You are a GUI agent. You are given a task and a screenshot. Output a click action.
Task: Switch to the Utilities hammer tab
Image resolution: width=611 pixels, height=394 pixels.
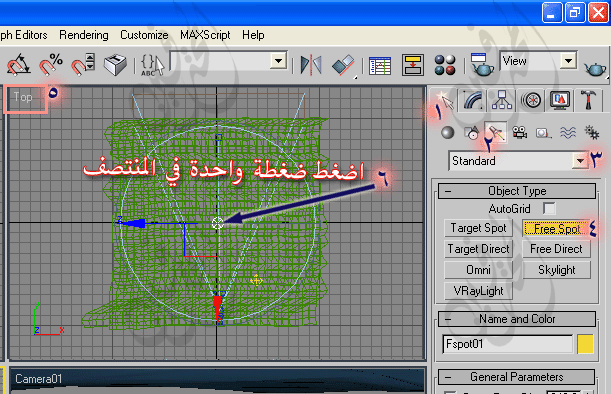(588, 100)
